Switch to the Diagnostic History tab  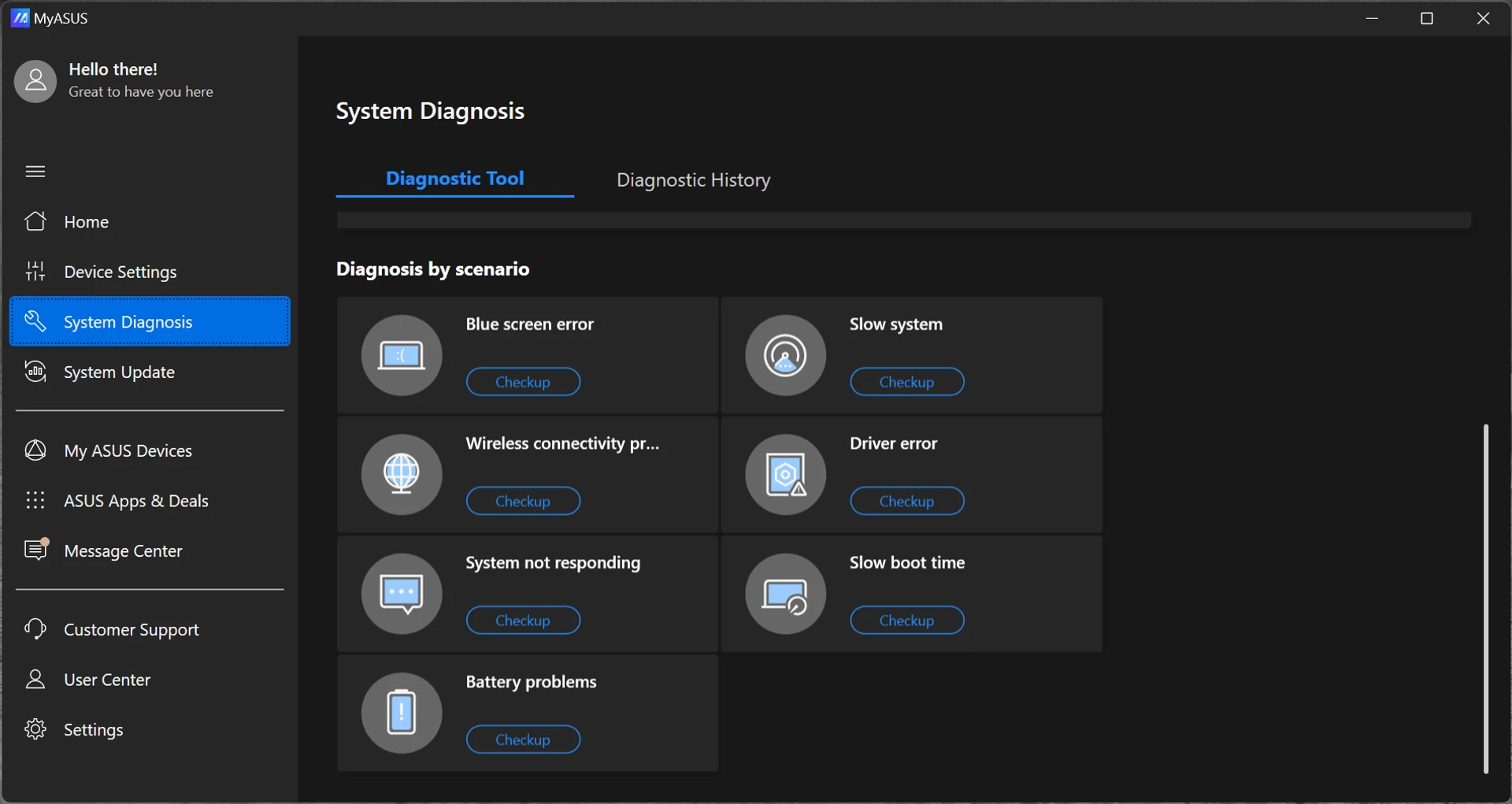694,180
